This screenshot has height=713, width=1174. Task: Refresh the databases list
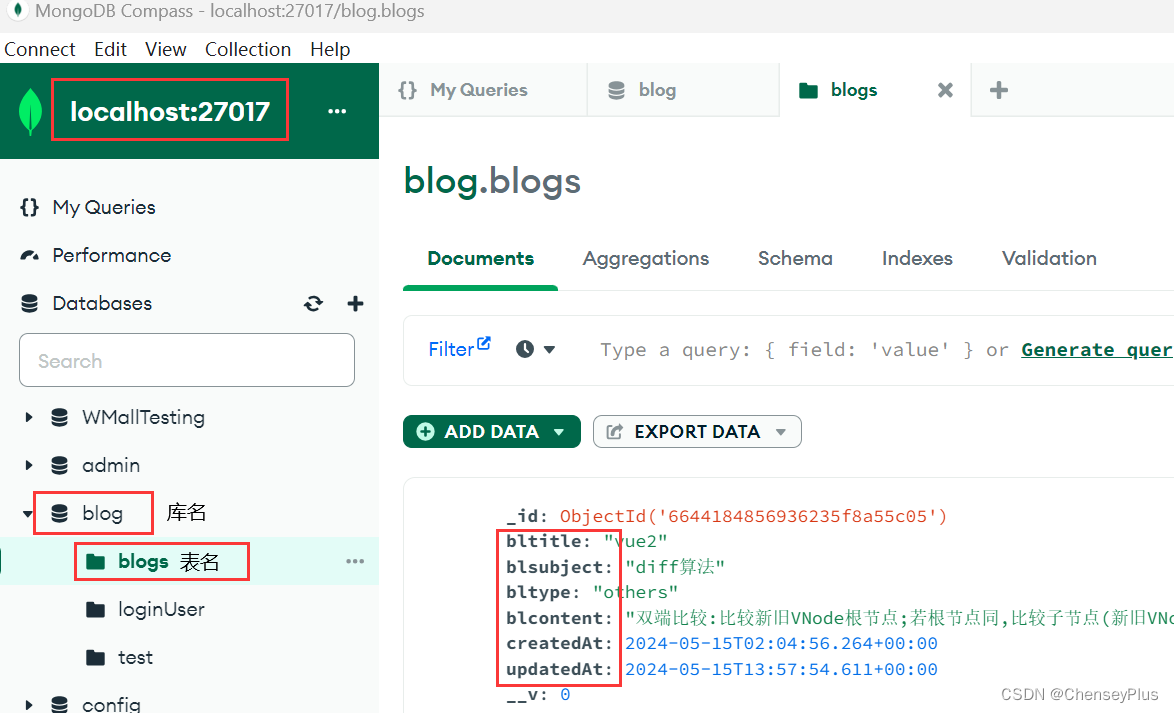[x=313, y=303]
